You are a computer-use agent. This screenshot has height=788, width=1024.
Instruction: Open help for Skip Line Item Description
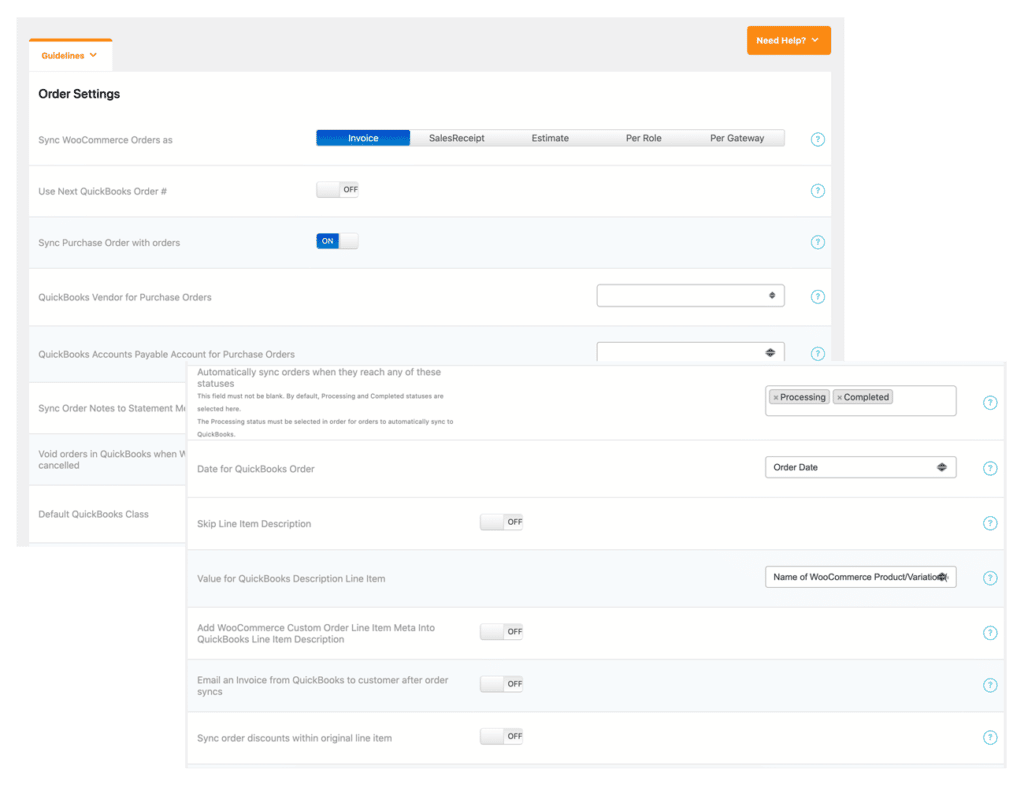tap(990, 523)
